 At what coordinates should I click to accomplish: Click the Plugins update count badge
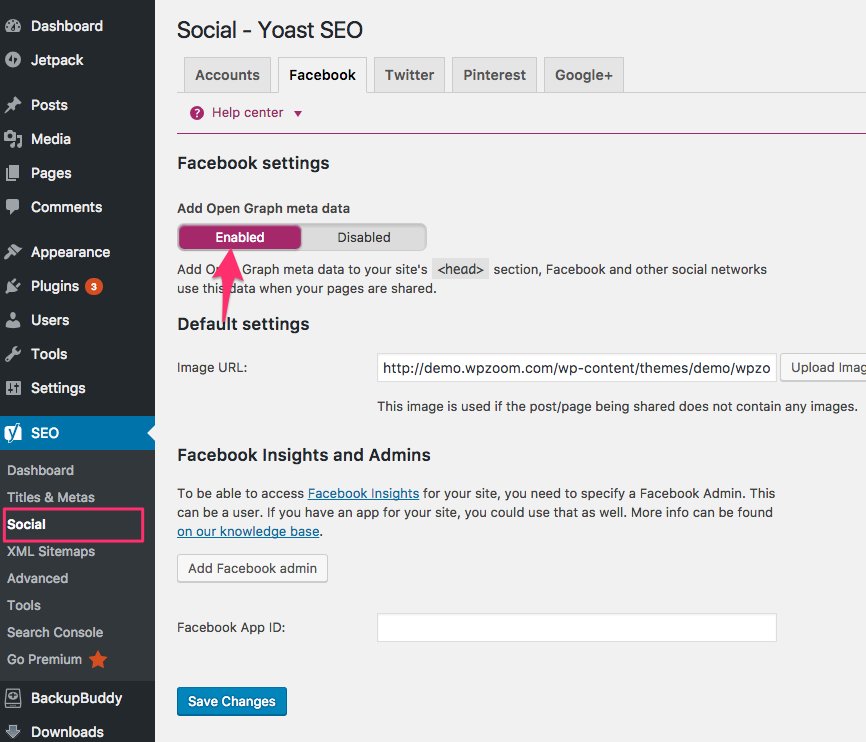(94, 286)
